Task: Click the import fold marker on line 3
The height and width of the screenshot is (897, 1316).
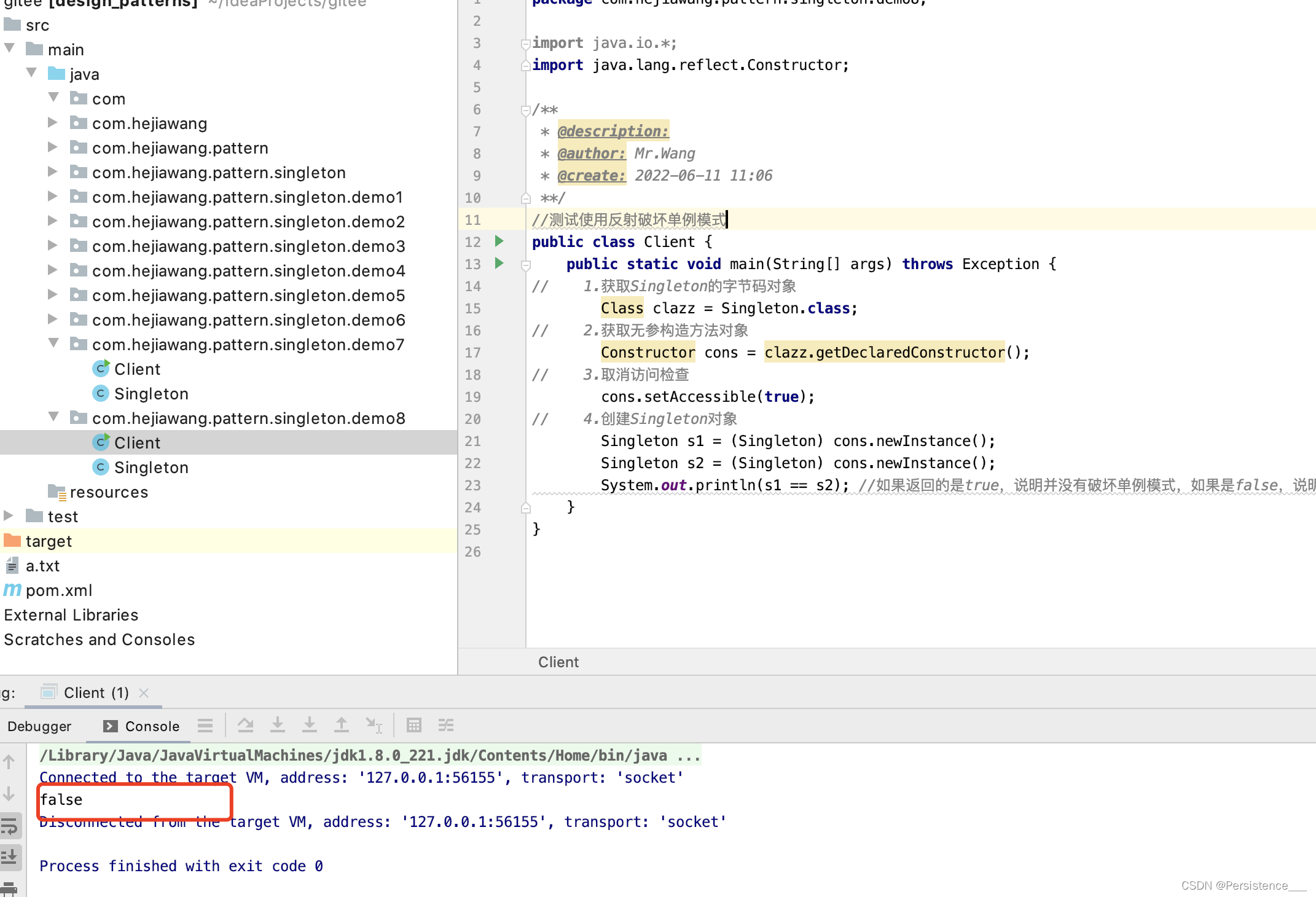Action: click(526, 44)
